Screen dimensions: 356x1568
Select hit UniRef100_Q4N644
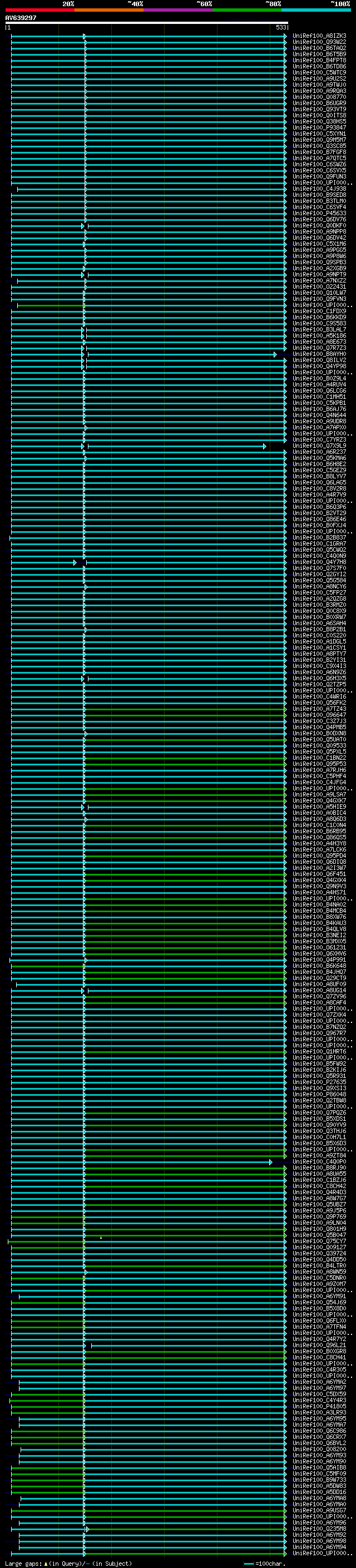tap(319, 415)
